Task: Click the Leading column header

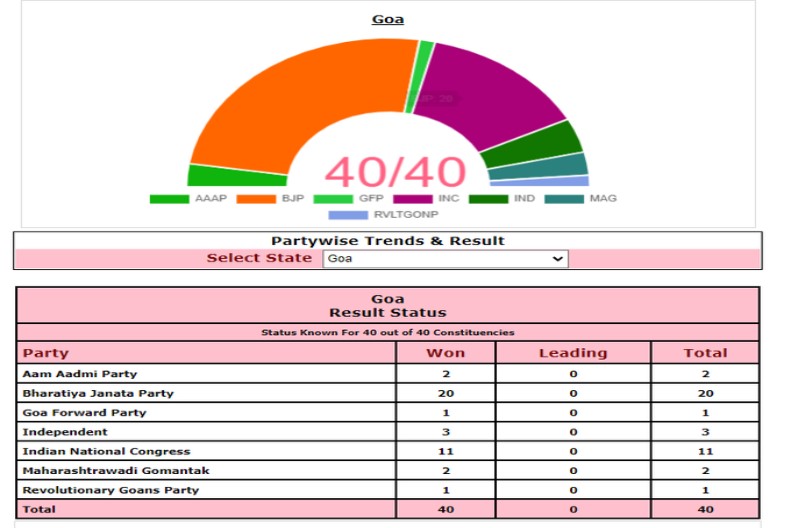Action: tap(573, 353)
